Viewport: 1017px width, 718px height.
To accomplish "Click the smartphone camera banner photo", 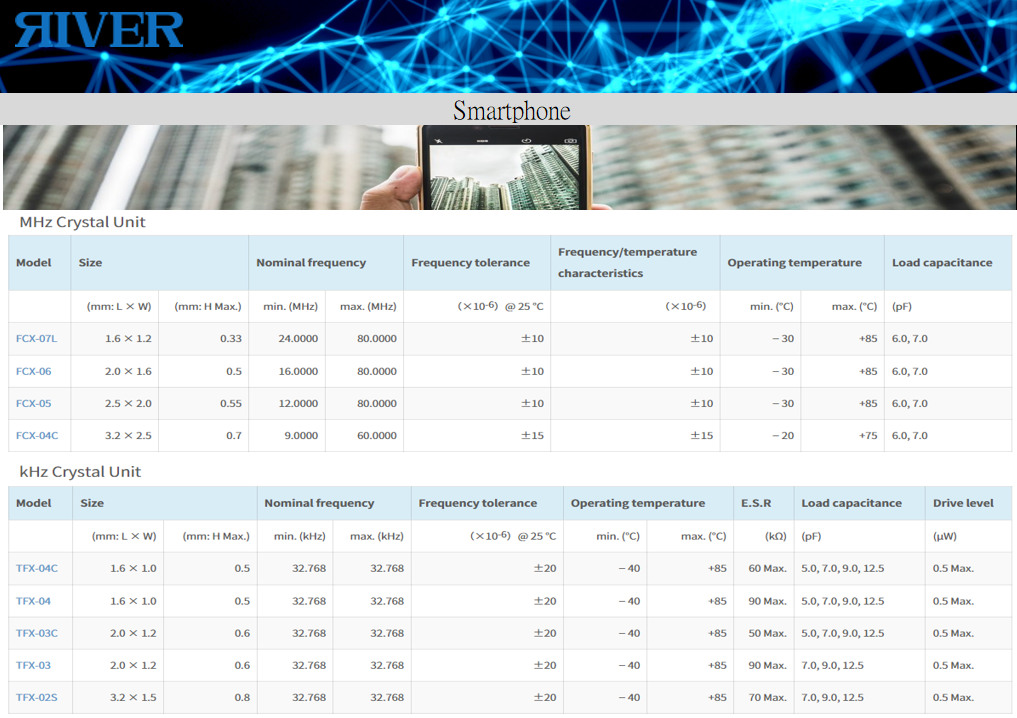I will pyautogui.click(x=505, y=167).
